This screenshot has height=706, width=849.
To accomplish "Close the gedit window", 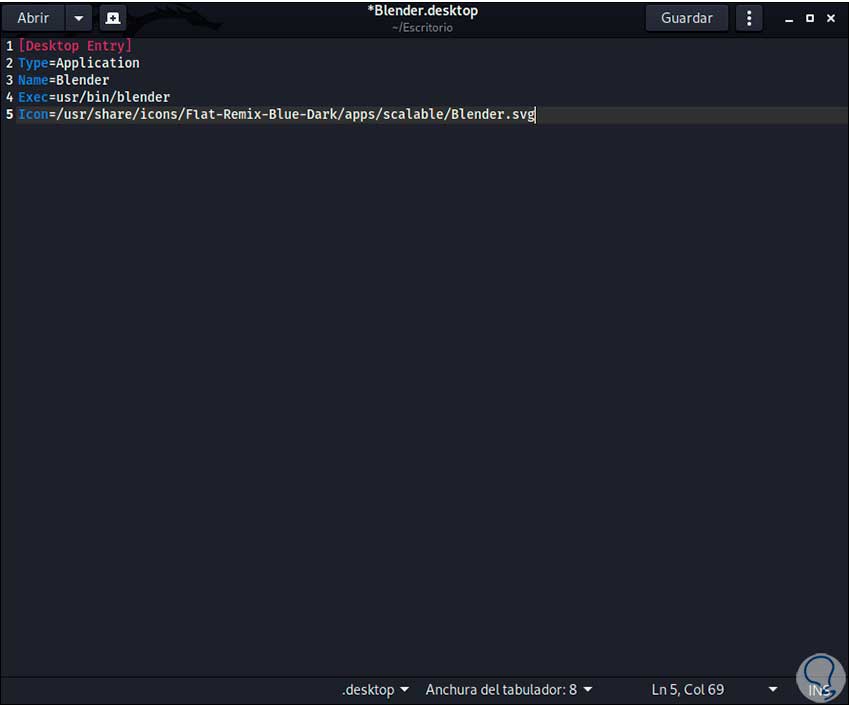I will 831,18.
